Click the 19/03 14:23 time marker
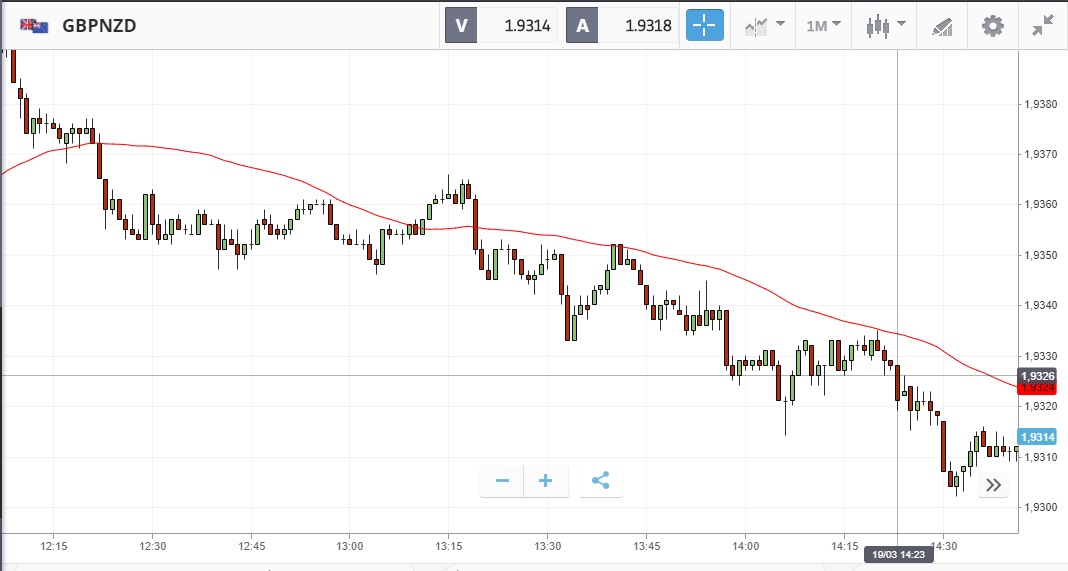1068x571 pixels. point(897,556)
